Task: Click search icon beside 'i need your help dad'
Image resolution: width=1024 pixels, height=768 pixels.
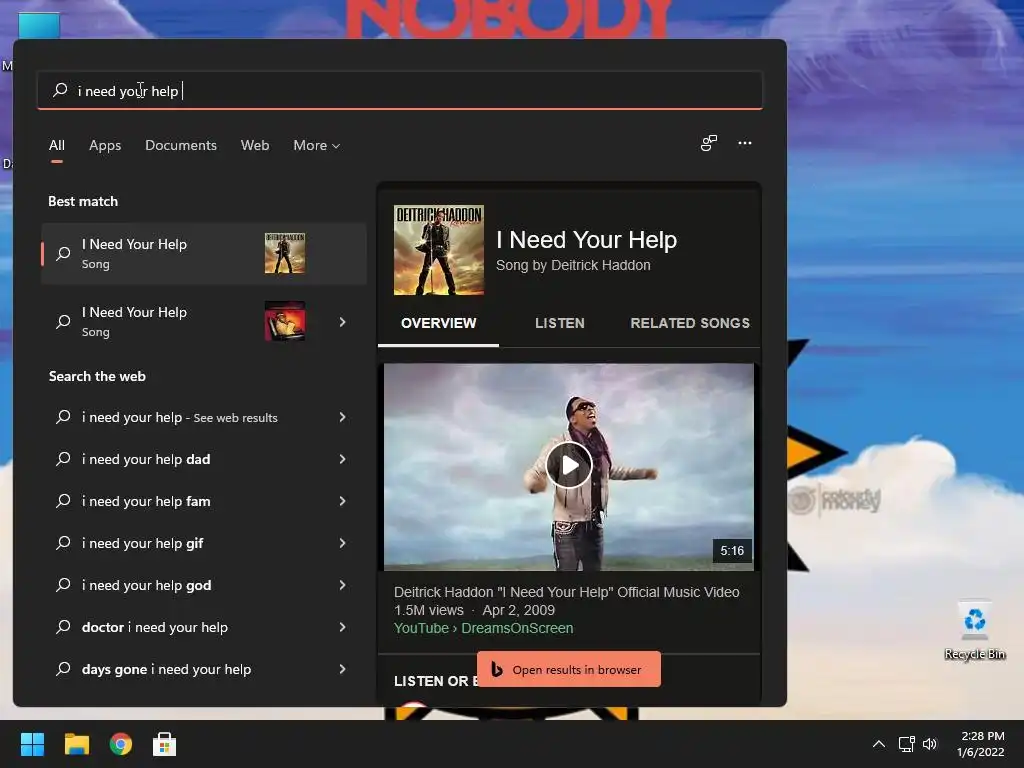Action: [x=63, y=459]
